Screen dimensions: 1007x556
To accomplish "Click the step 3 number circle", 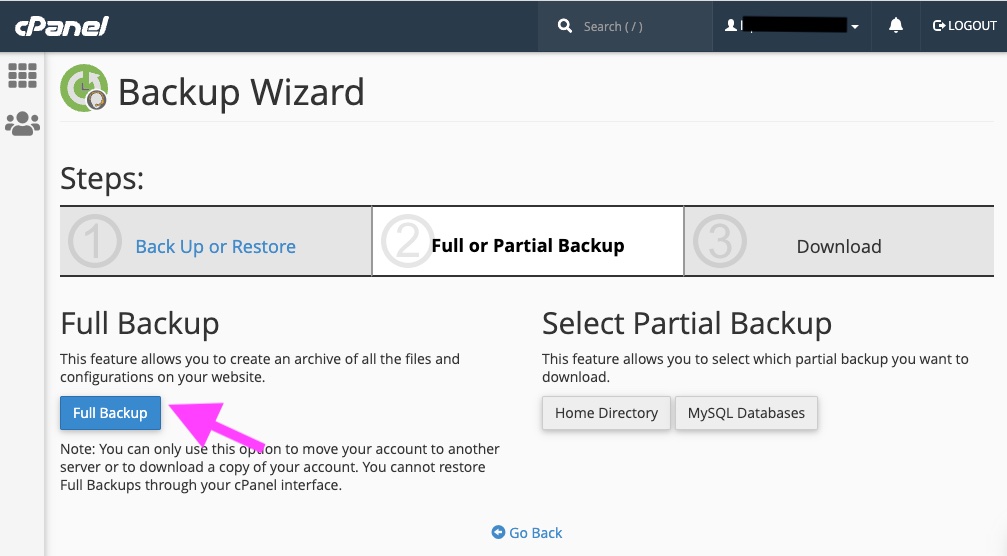I will [719, 243].
